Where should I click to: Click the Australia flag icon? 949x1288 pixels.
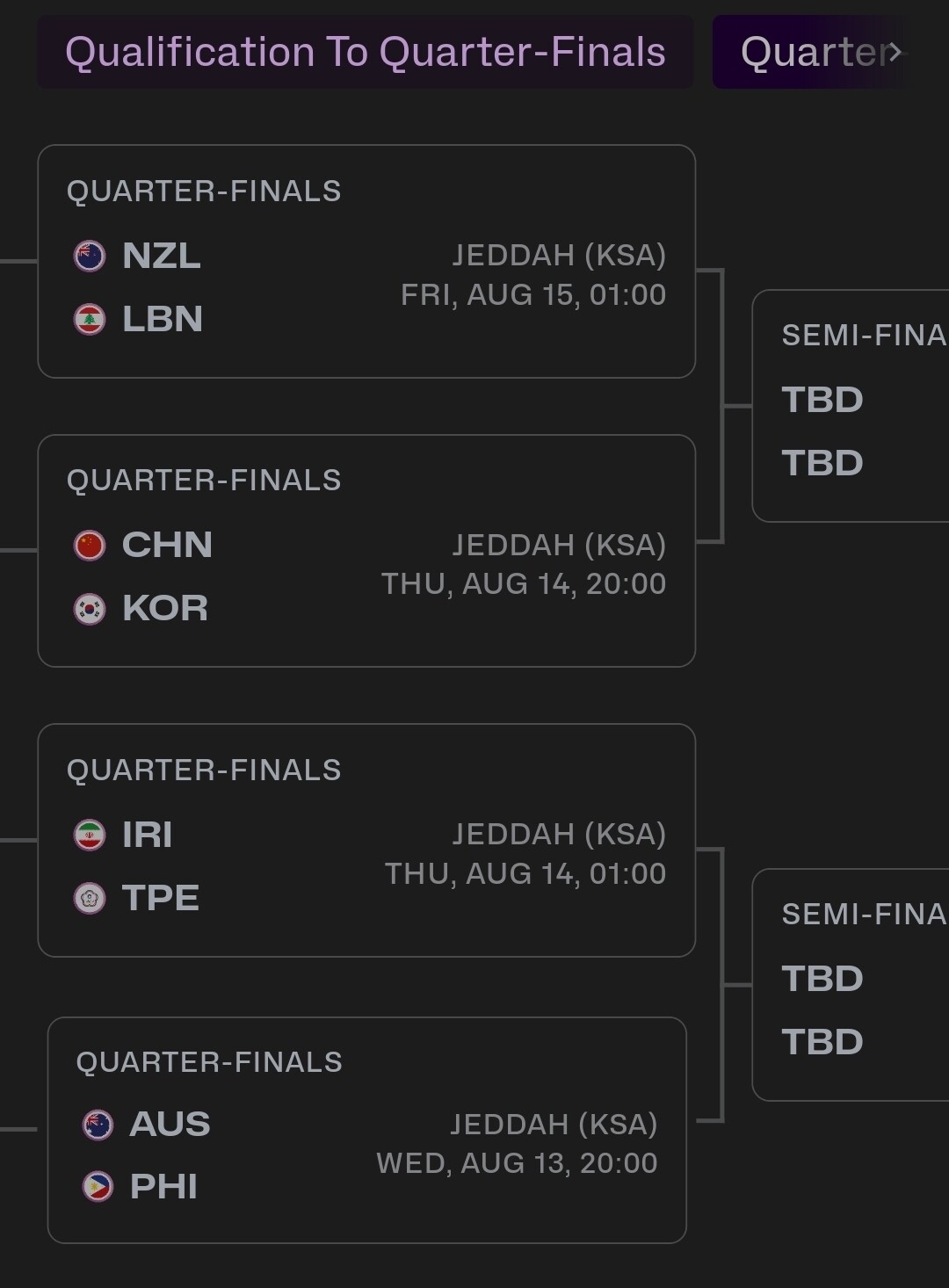point(98,1125)
